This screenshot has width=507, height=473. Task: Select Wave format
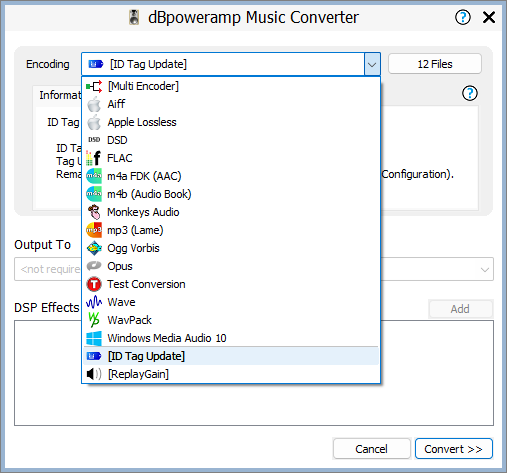[231, 302]
